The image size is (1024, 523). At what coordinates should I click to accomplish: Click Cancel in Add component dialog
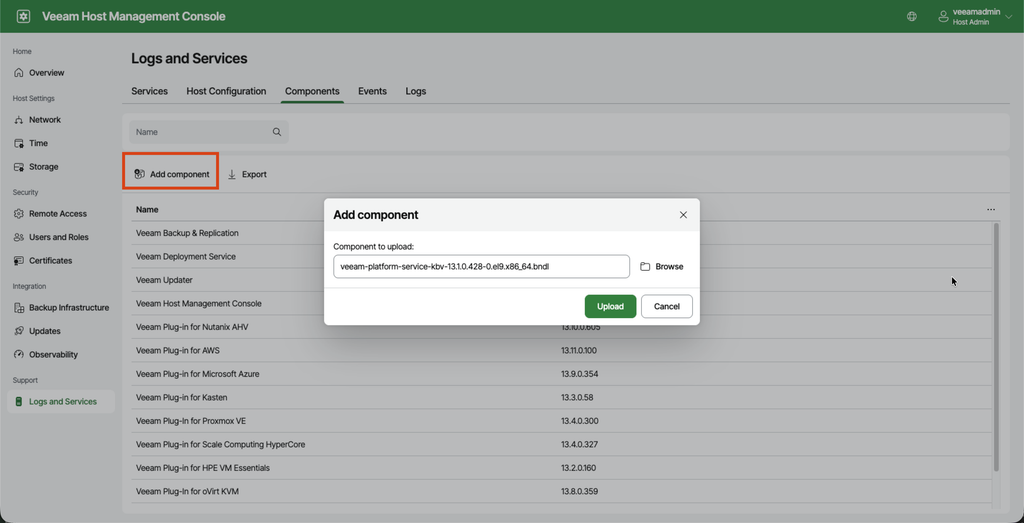(667, 306)
